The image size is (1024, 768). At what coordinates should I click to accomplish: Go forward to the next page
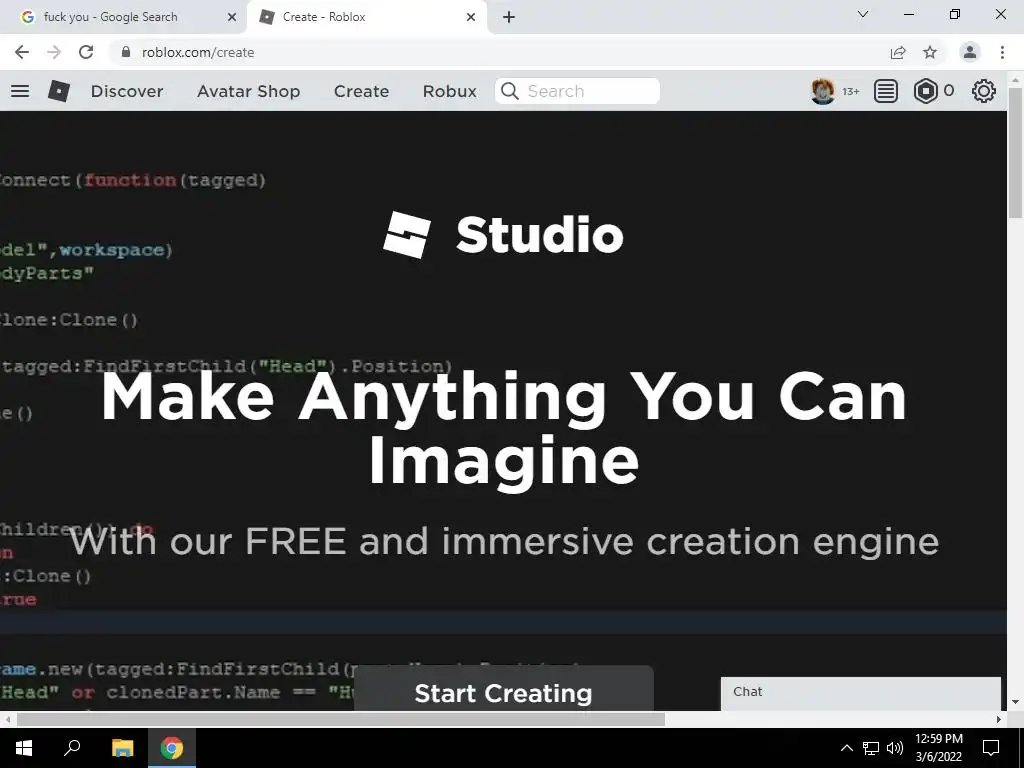54,52
